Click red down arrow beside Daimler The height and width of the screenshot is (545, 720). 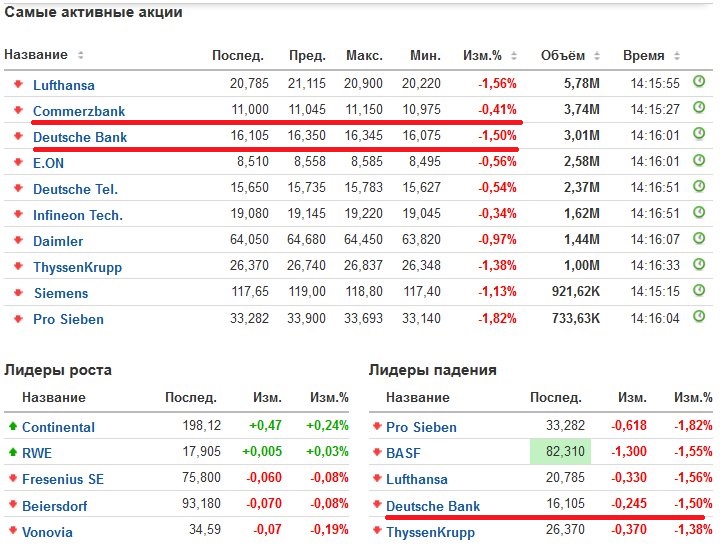point(18,241)
